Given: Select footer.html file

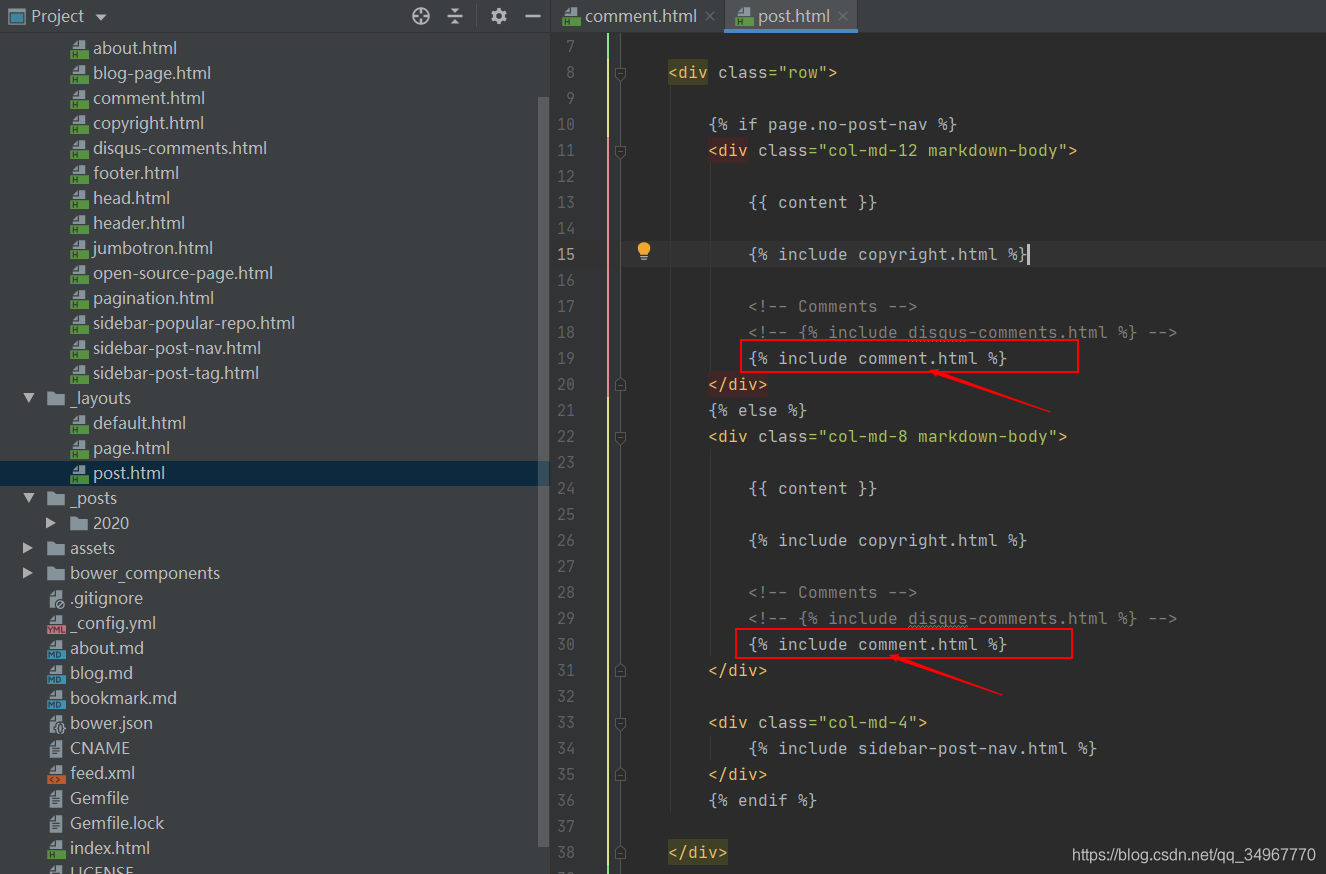Looking at the screenshot, I should coord(136,173).
